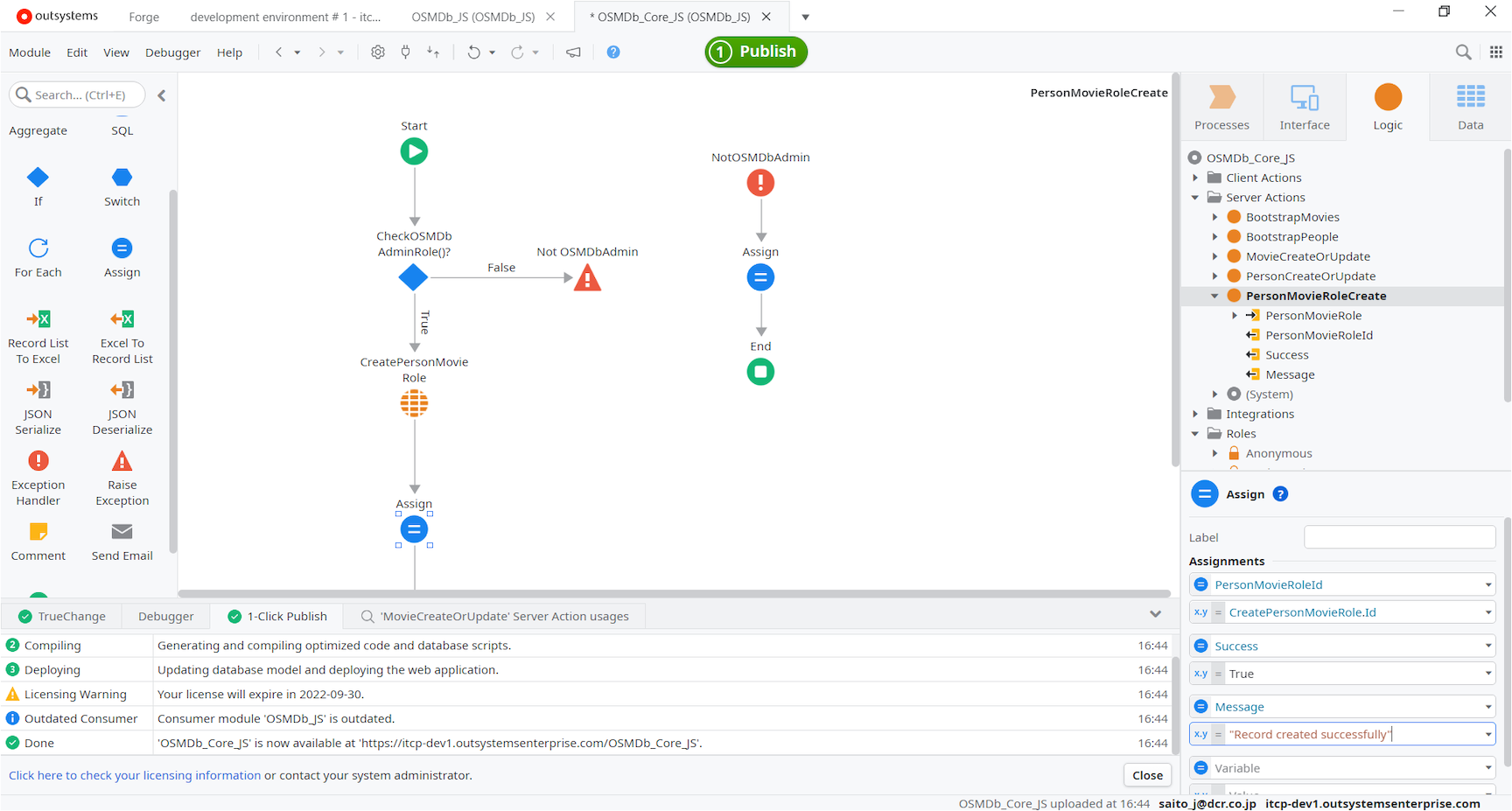Viewport: 1512px width, 811px height.
Task: Select CheckOSMDbAdminRole If diamond node
Action: click(413, 277)
